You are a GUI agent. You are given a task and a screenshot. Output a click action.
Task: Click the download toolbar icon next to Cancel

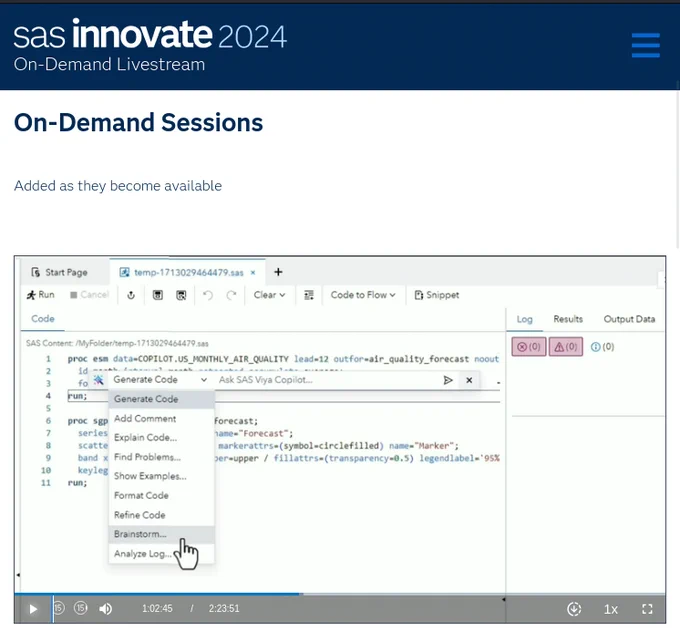coord(131,295)
